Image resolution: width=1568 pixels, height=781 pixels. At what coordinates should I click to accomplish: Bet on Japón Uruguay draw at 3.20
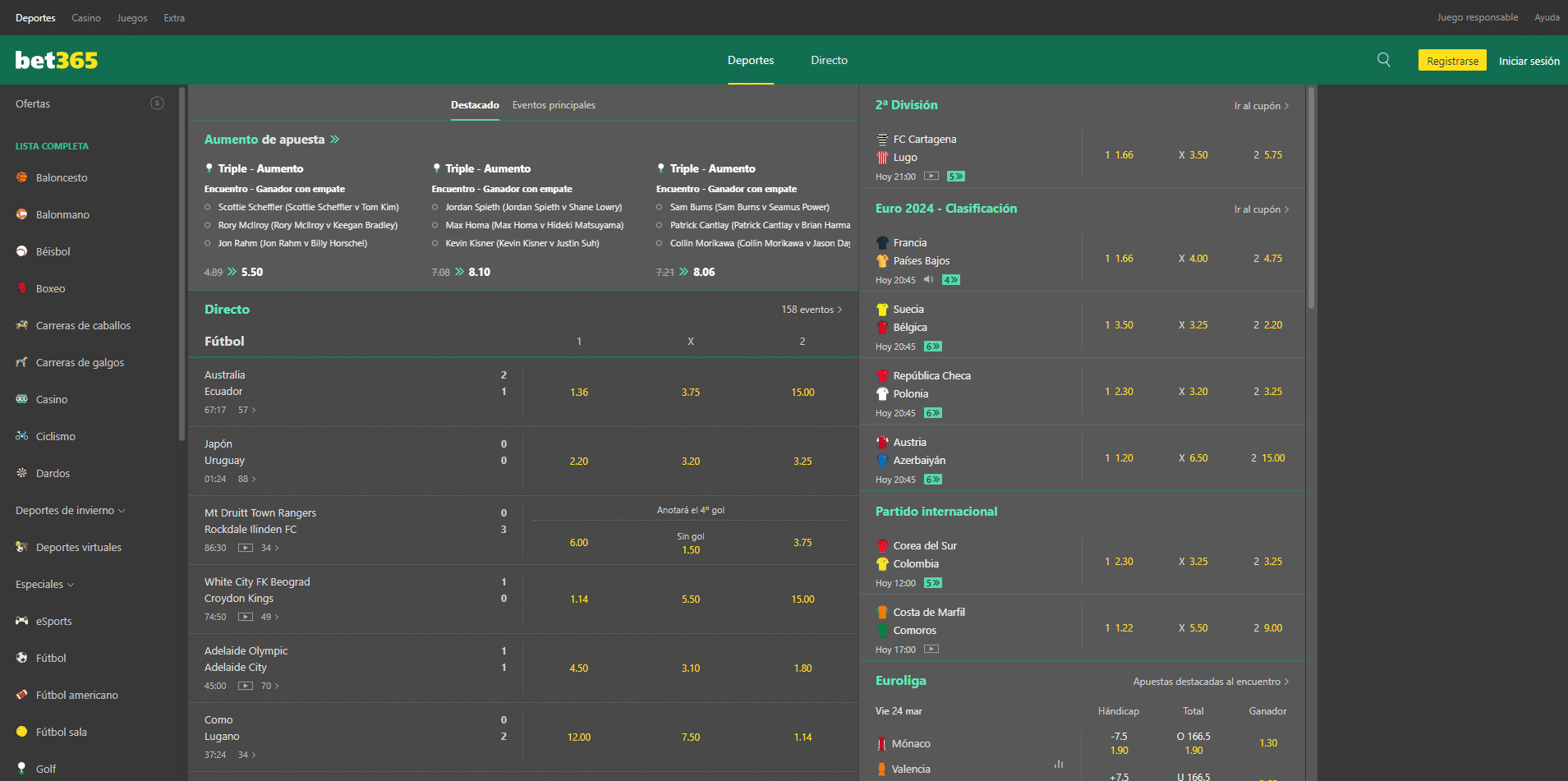click(691, 462)
